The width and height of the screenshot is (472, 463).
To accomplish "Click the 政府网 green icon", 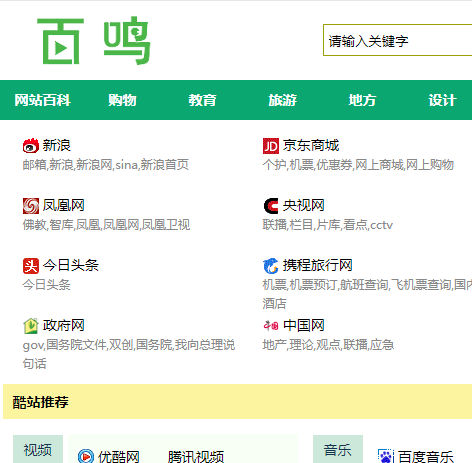I will pyautogui.click(x=31, y=326).
